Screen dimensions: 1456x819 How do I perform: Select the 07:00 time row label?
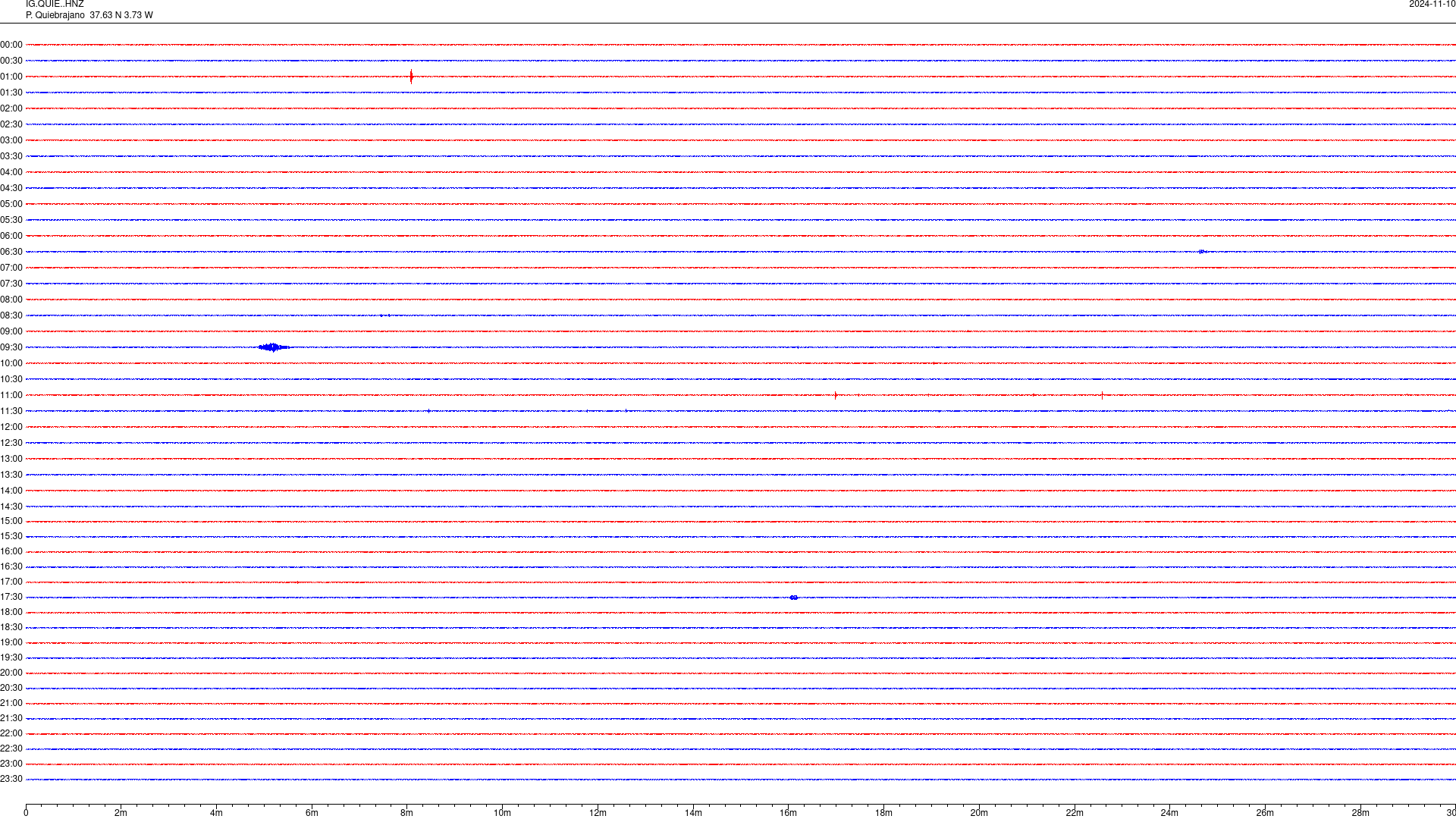[x=11, y=268]
